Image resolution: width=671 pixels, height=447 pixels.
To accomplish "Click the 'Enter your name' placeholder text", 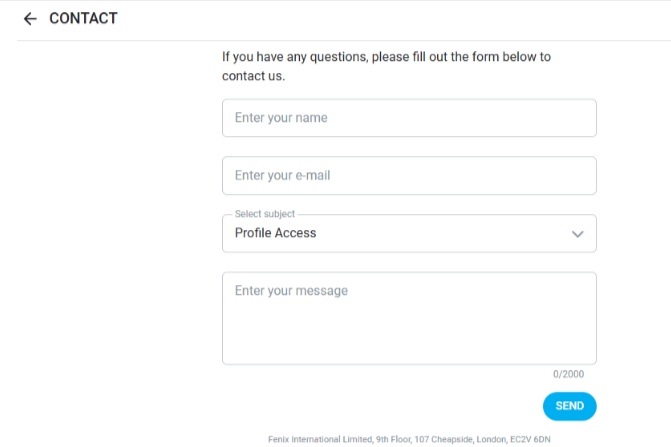I will [x=281, y=118].
